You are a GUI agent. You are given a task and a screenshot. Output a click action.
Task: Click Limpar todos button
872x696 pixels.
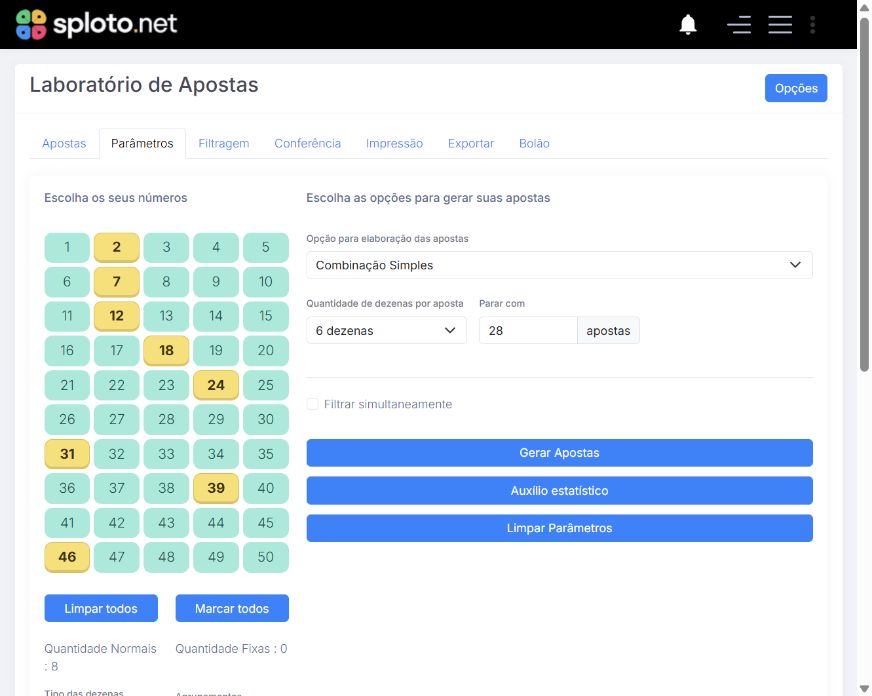(x=101, y=608)
